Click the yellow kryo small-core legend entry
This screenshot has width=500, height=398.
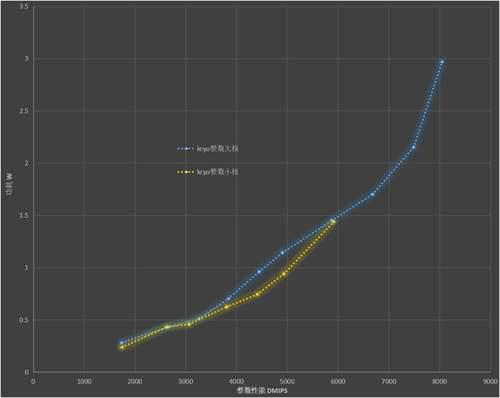point(207,172)
